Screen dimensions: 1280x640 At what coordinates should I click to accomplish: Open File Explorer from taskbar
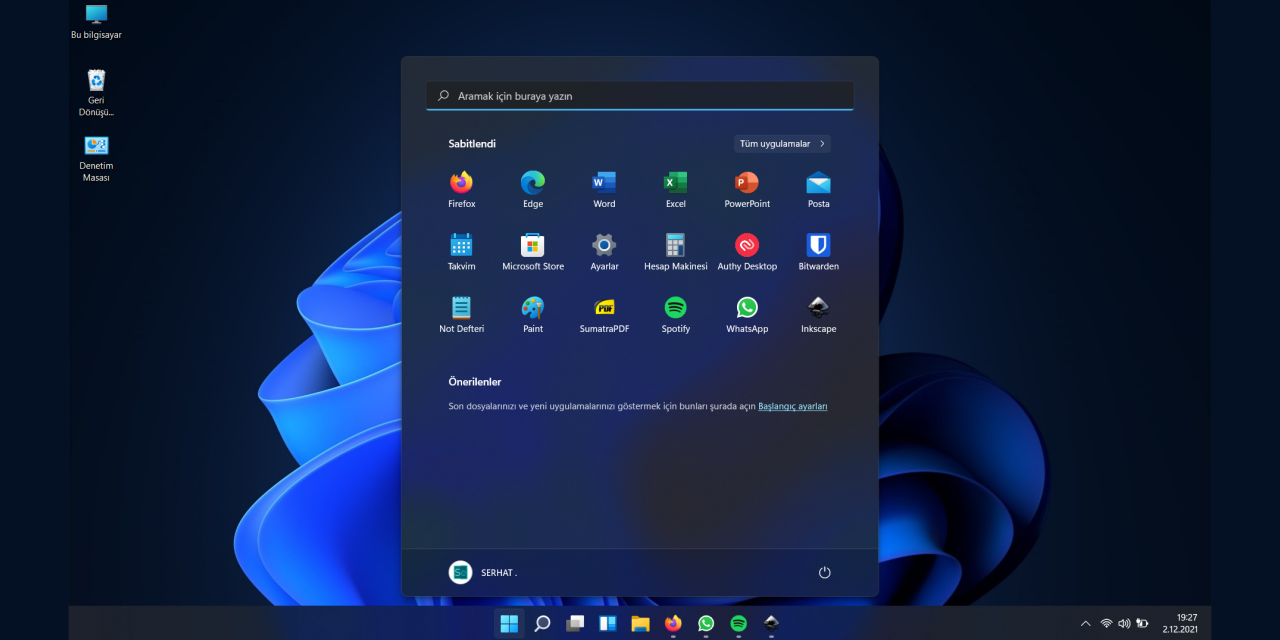[640, 623]
